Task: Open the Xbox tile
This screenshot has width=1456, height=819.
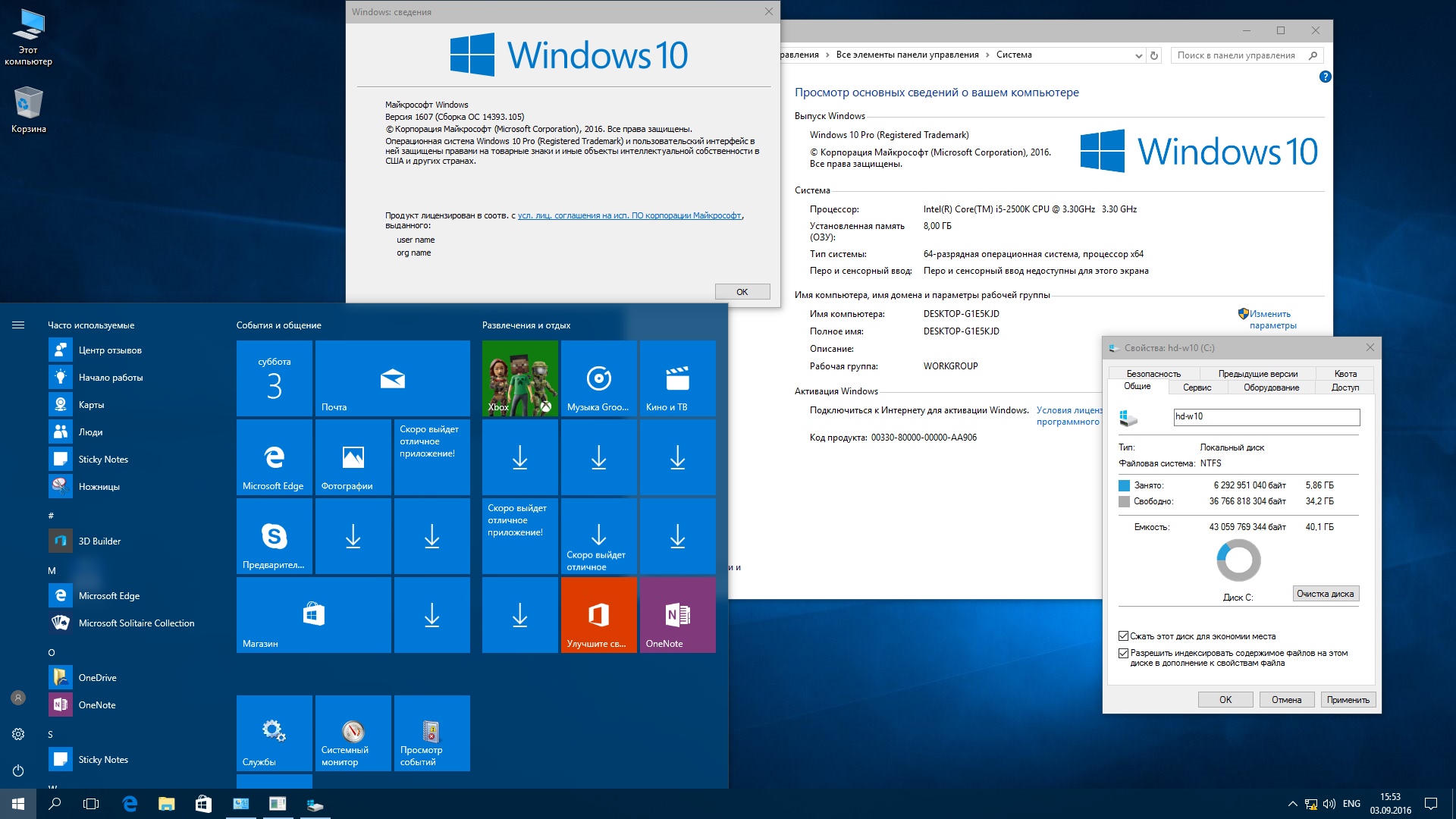Action: tap(519, 378)
